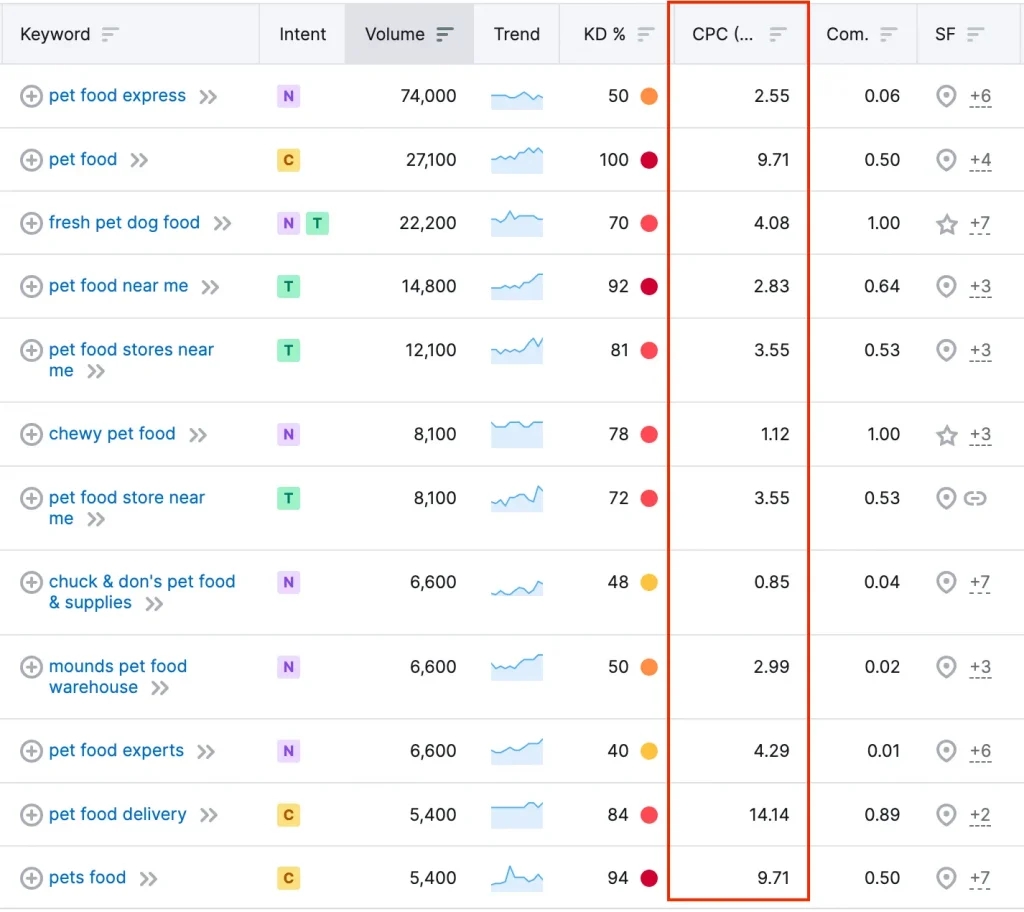Add 'fresh pet dog food' with plus icon
1024x912 pixels.
tap(31, 223)
